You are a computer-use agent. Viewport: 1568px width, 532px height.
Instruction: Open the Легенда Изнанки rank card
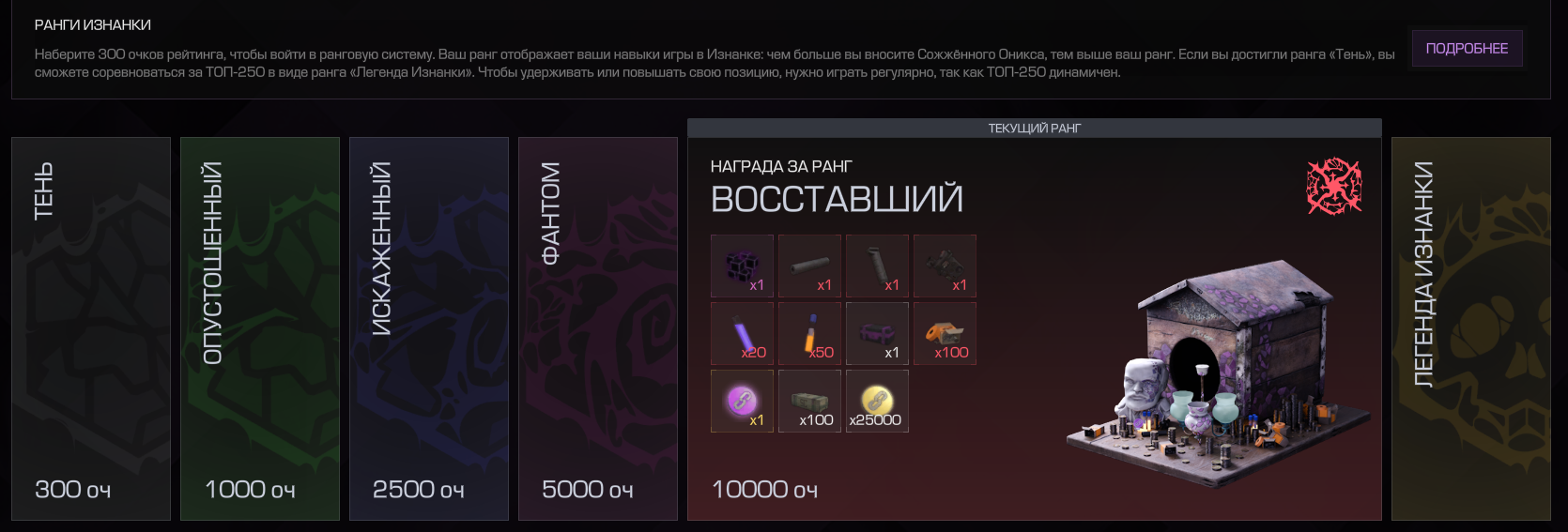pyautogui.click(x=1471, y=328)
